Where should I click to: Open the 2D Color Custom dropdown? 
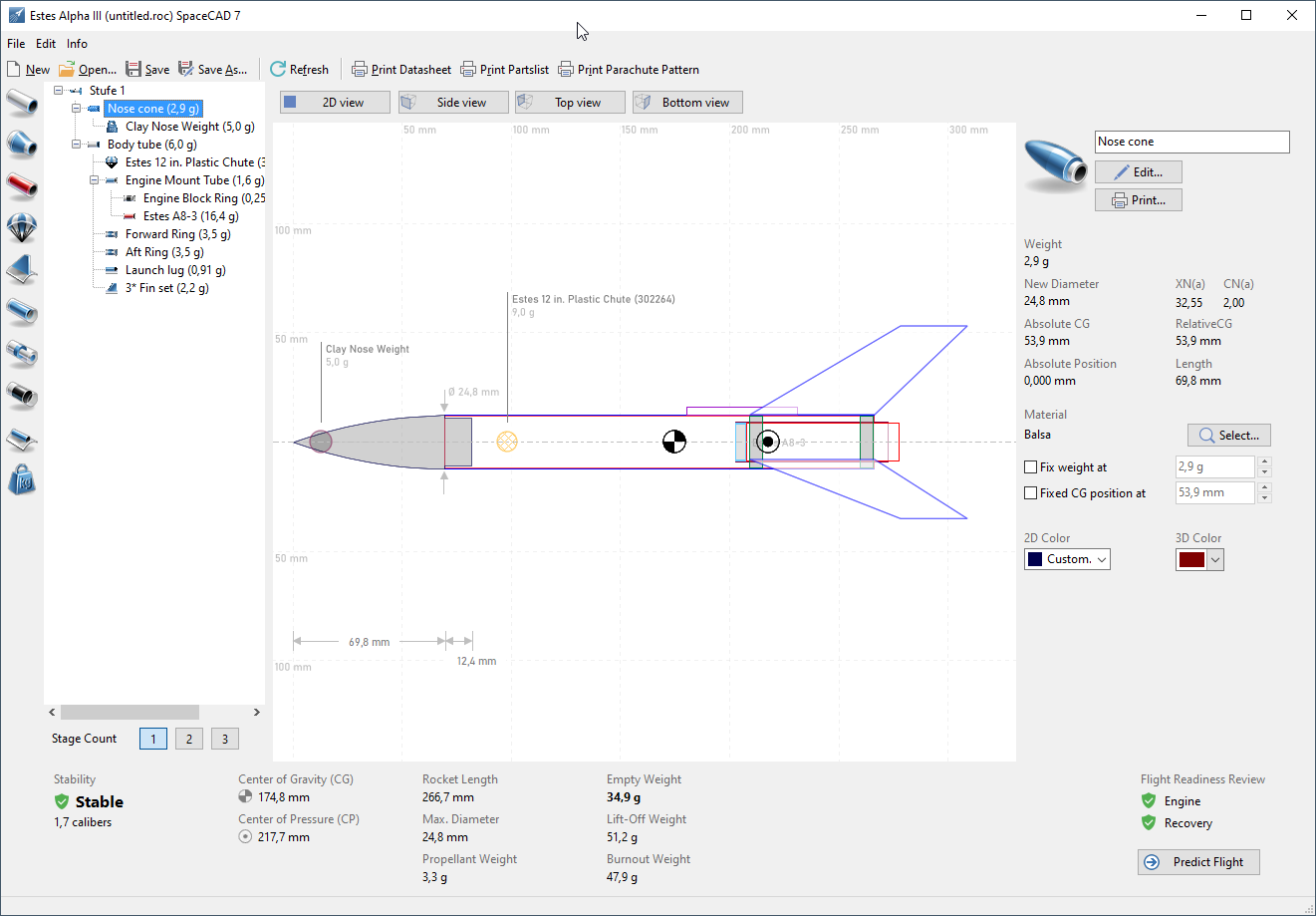[1067, 559]
